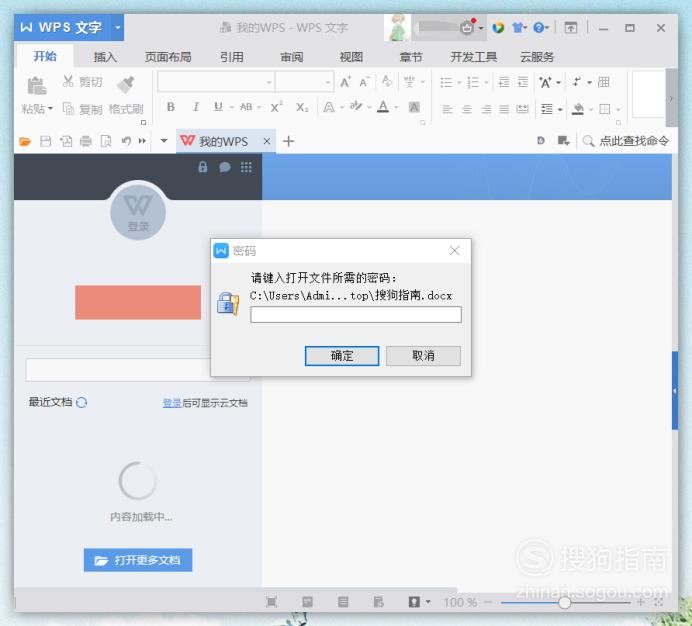Click the 打开更多文档 button

pos(138,560)
